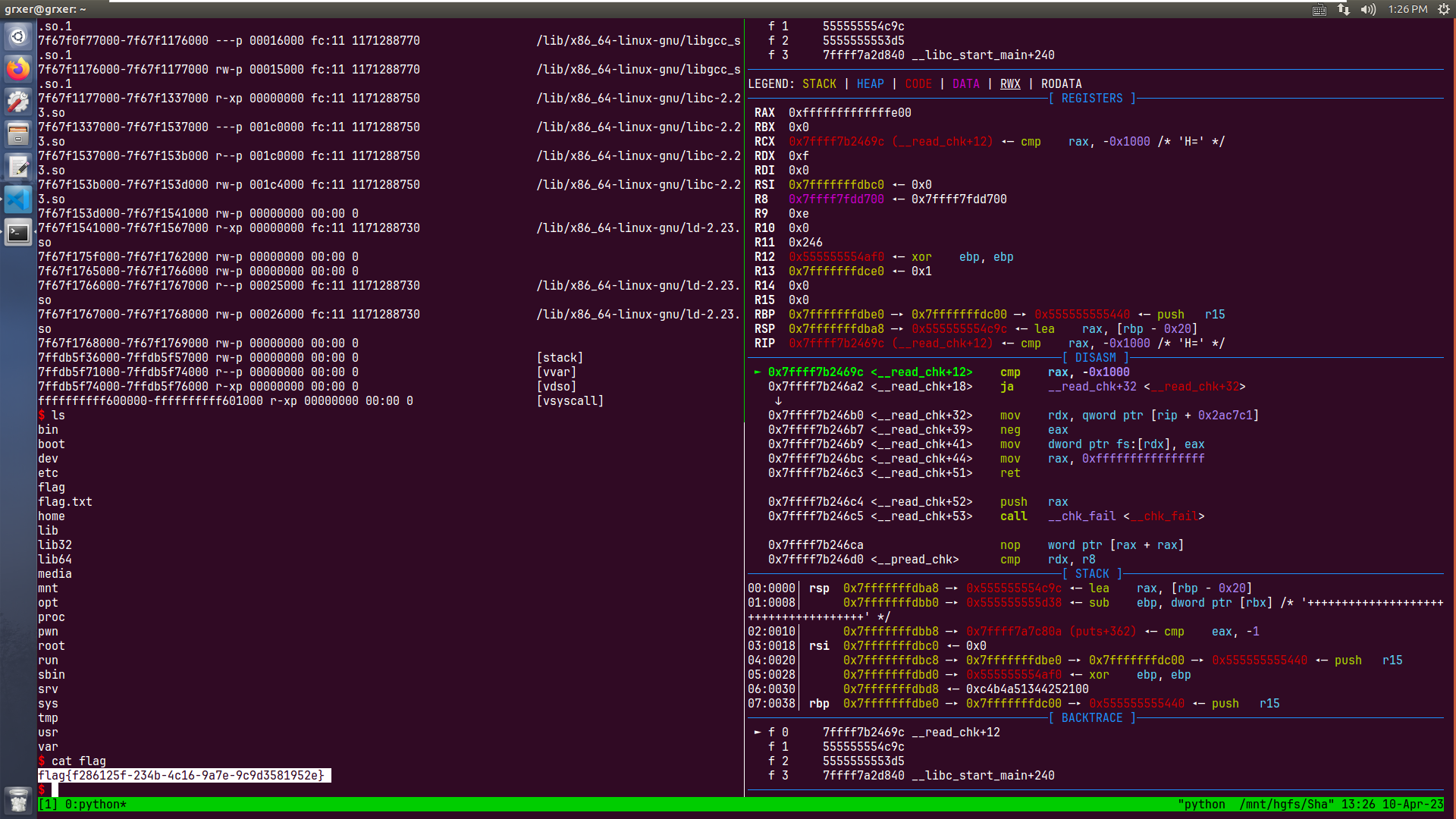Click the R11 register value 0x246
This screenshot has width=1456, height=819.
pos(805,243)
